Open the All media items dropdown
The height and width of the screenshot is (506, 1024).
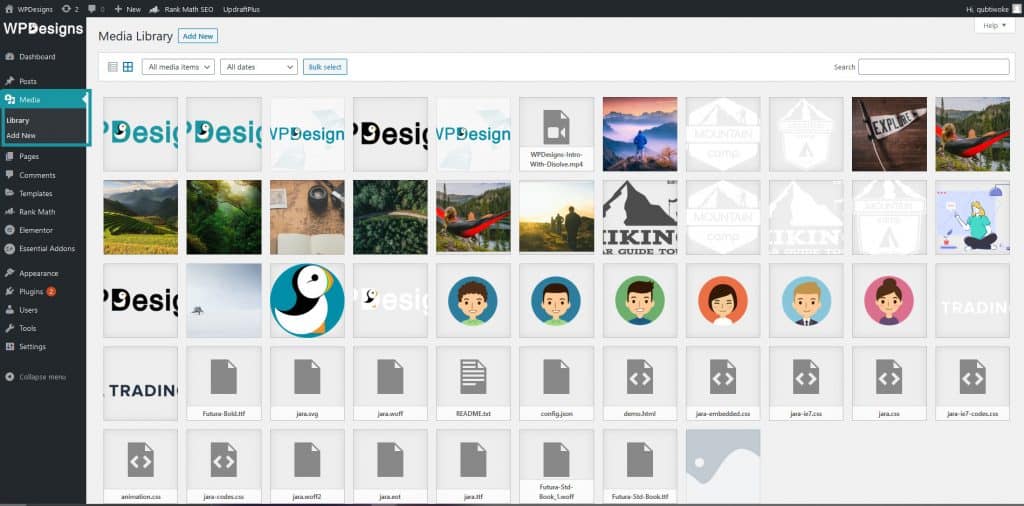pyautogui.click(x=178, y=67)
